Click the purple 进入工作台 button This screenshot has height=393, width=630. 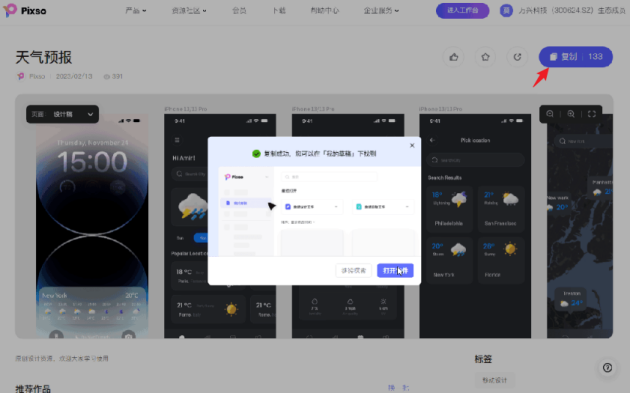pos(462,10)
